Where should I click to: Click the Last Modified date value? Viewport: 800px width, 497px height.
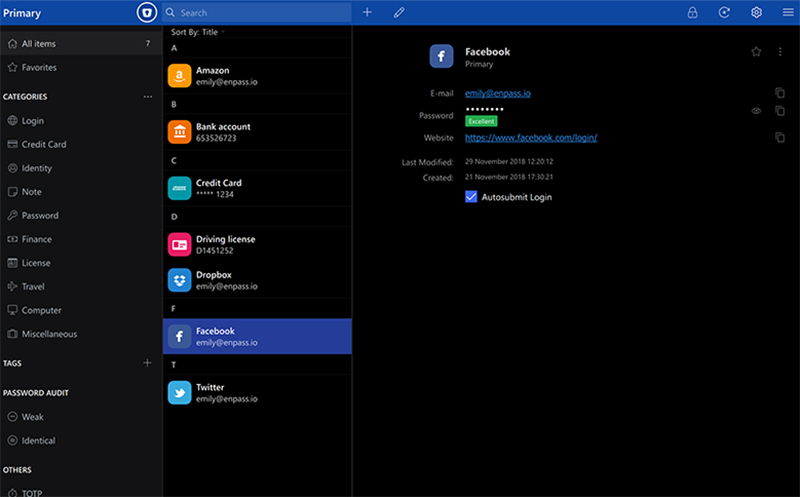click(509, 161)
